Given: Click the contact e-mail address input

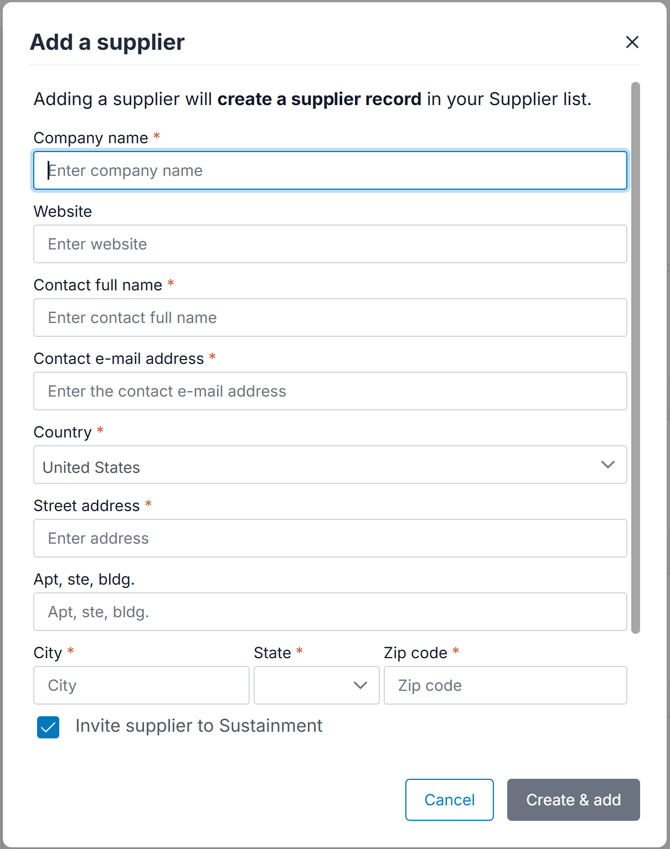Looking at the screenshot, I should point(330,391).
